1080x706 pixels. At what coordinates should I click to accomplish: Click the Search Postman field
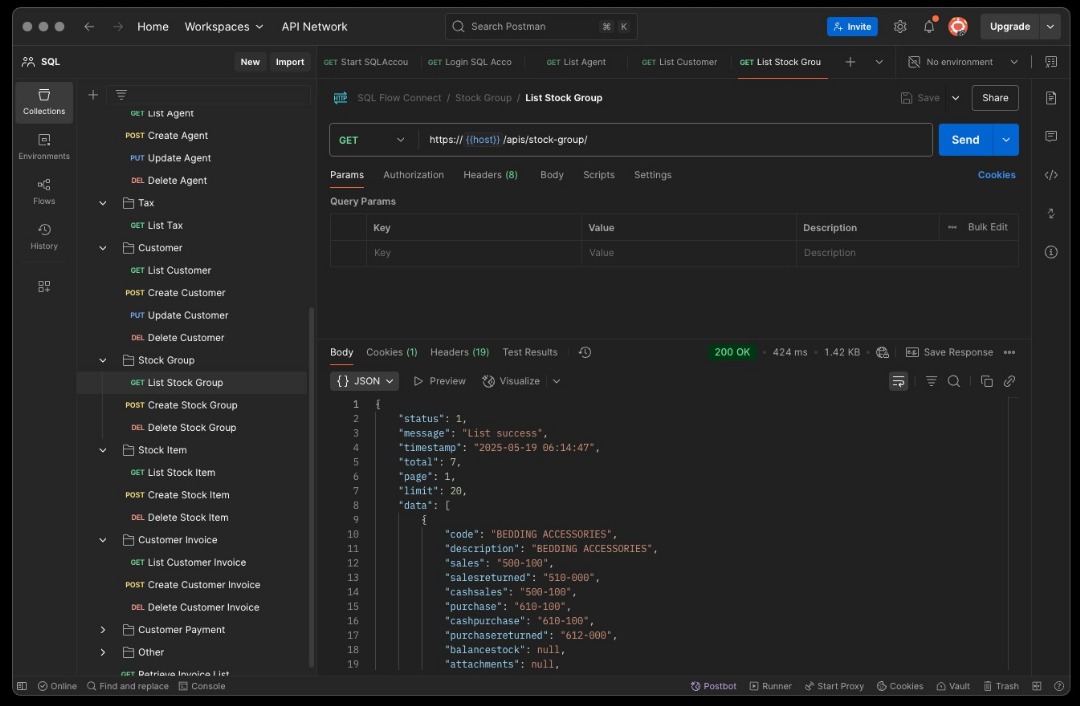click(x=541, y=27)
